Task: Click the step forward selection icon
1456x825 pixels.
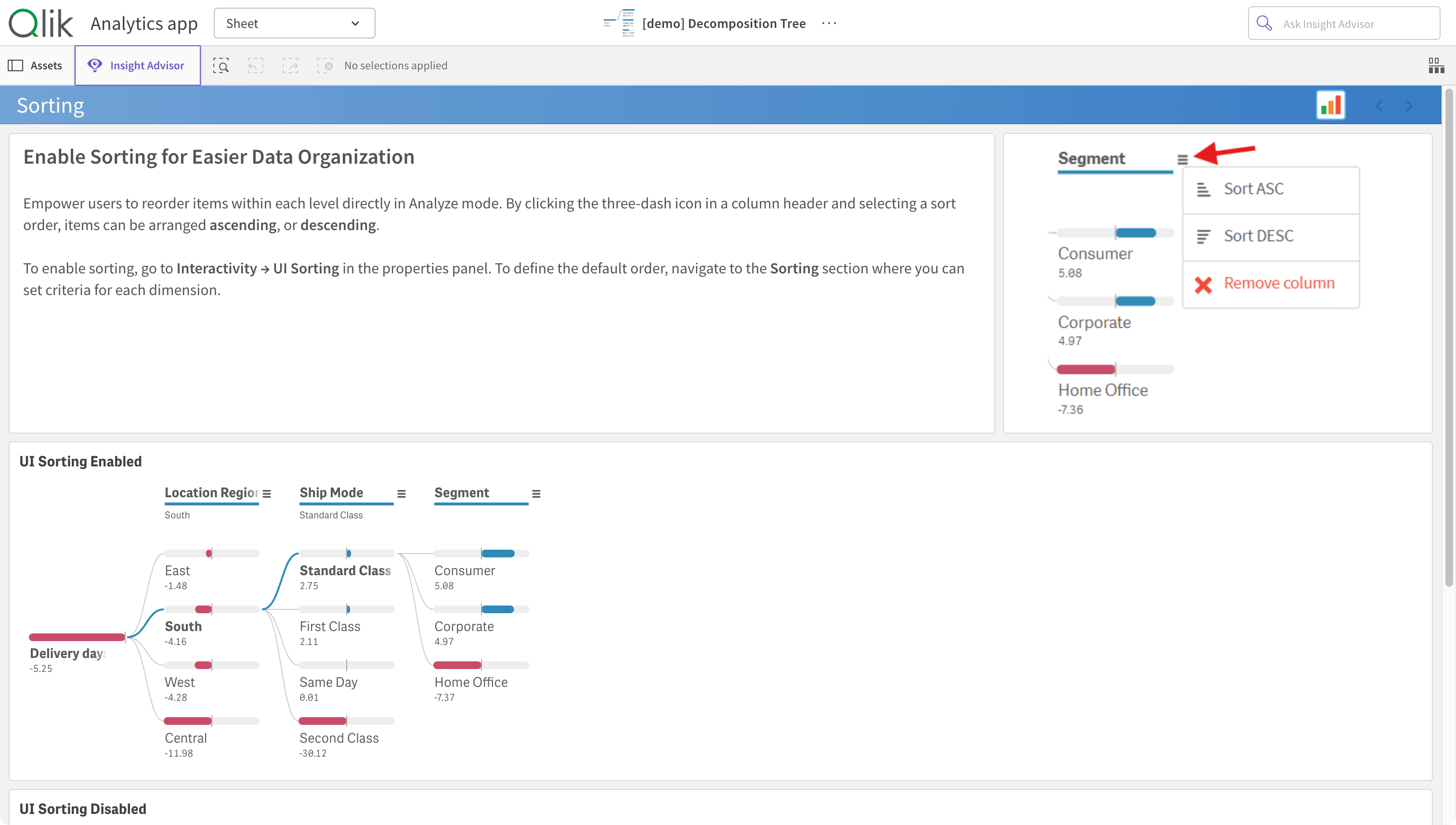Action: (x=290, y=66)
